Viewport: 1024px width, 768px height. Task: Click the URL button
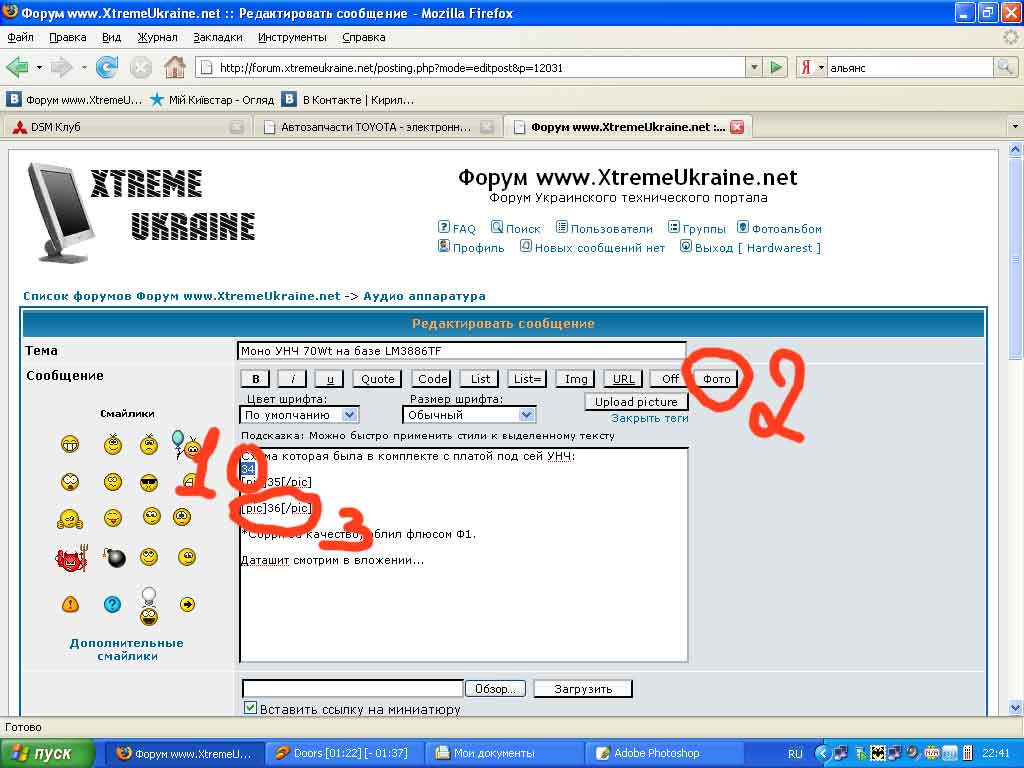(x=624, y=379)
